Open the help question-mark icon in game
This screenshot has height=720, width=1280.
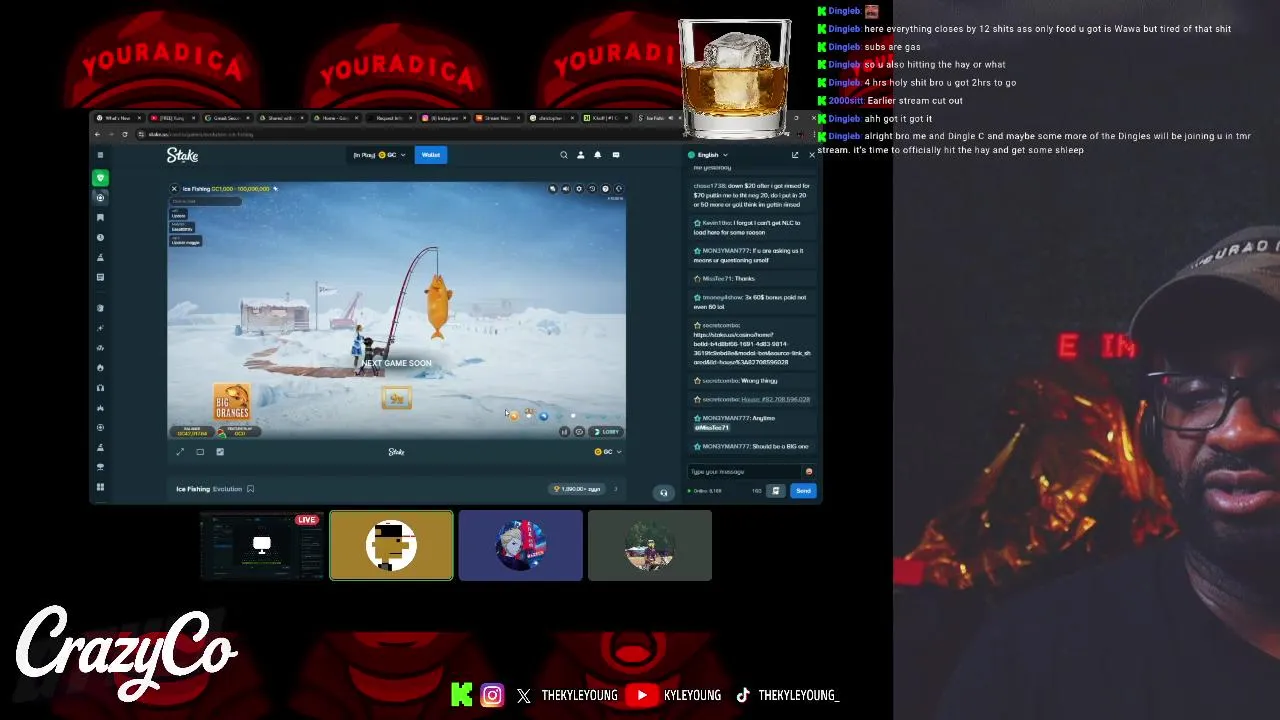click(605, 188)
